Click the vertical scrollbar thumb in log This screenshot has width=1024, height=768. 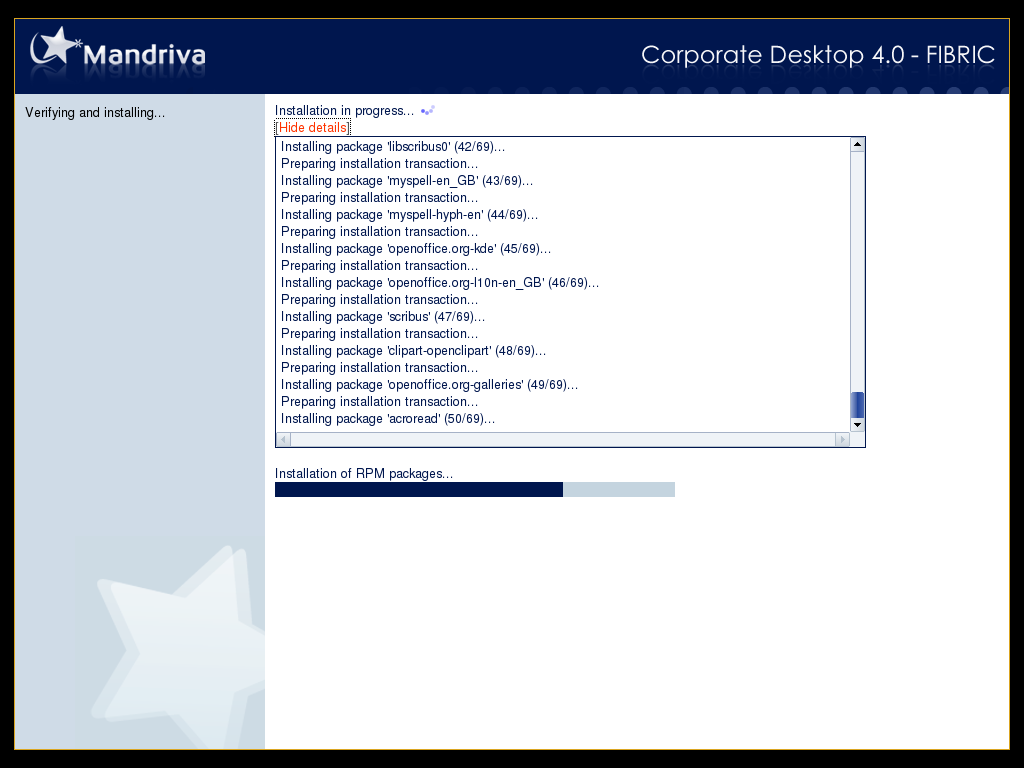857,405
